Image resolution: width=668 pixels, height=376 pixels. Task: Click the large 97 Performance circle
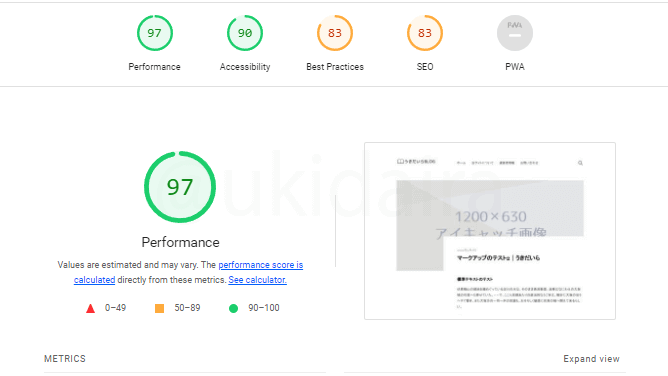point(180,187)
